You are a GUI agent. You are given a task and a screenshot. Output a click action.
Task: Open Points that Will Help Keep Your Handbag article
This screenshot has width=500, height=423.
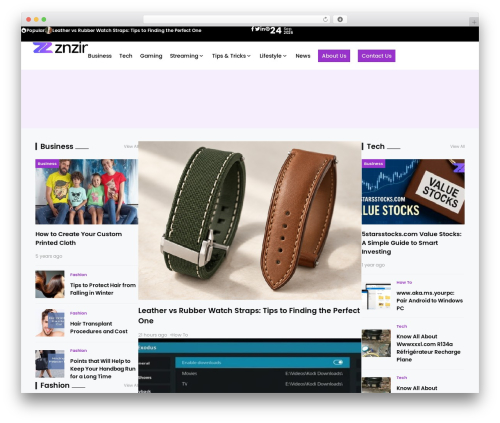(103, 369)
